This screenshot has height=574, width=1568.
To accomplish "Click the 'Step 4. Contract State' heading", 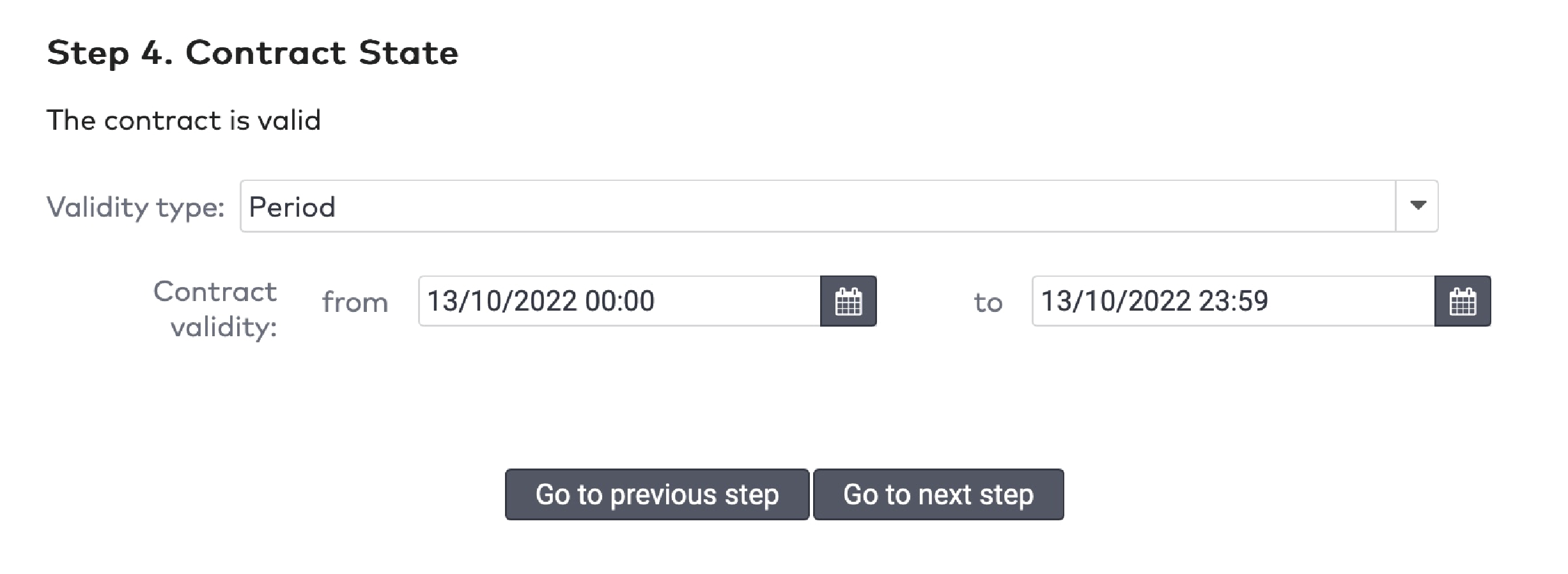I will click(252, 52).
